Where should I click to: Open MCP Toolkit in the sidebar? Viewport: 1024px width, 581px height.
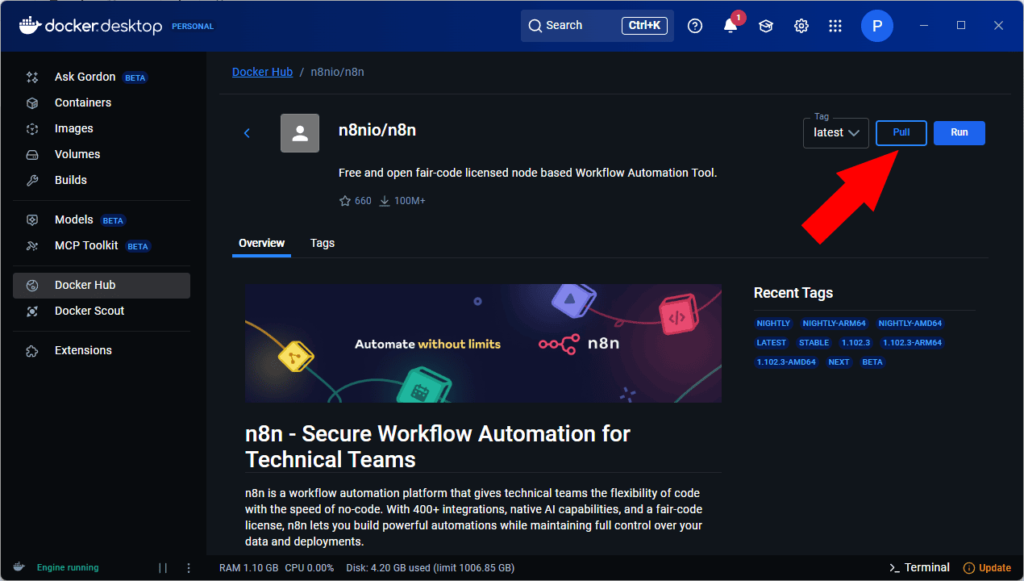[x=101, y=245]
